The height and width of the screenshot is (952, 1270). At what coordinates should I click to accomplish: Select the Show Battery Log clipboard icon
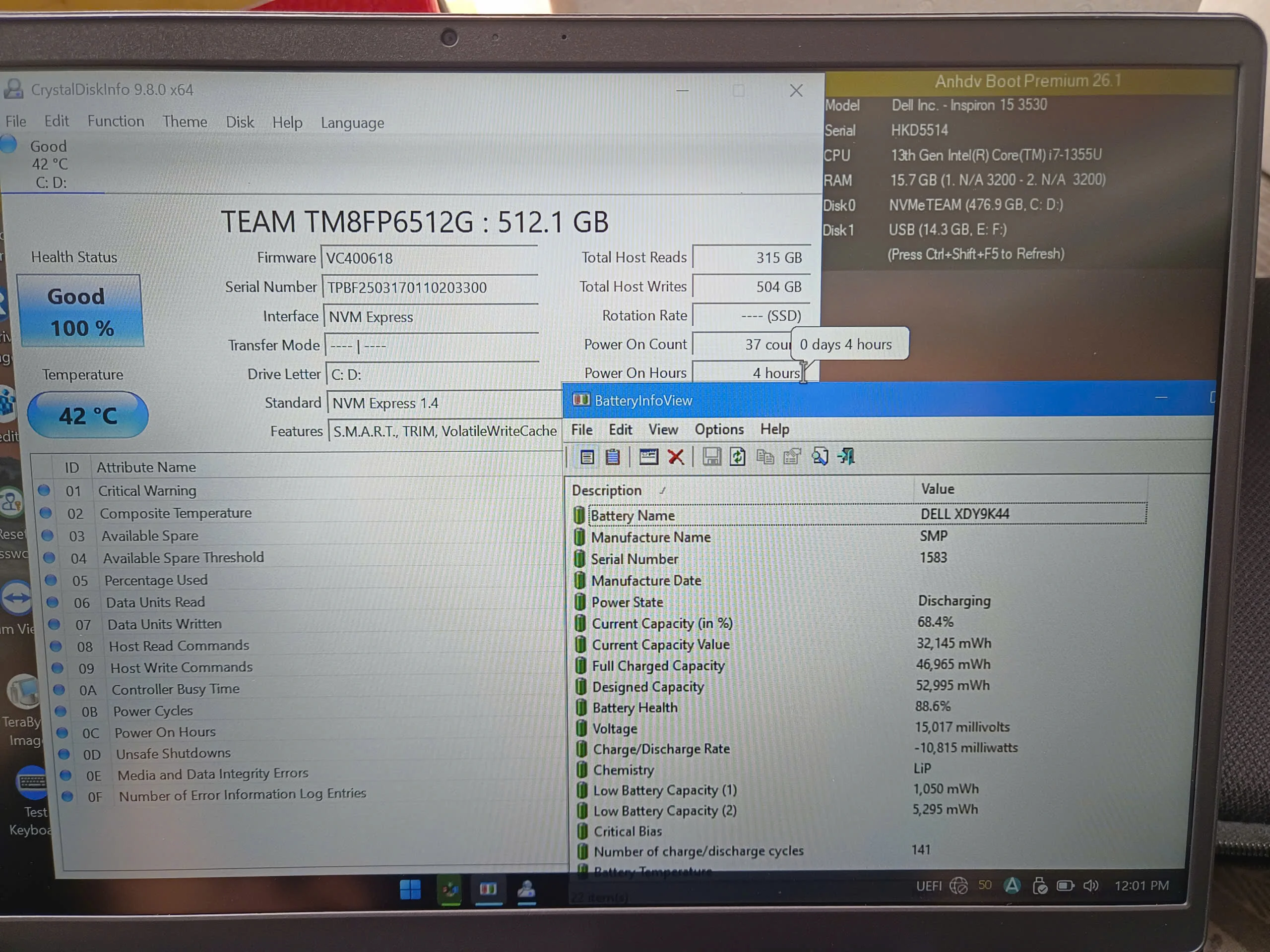click(613, 457)
